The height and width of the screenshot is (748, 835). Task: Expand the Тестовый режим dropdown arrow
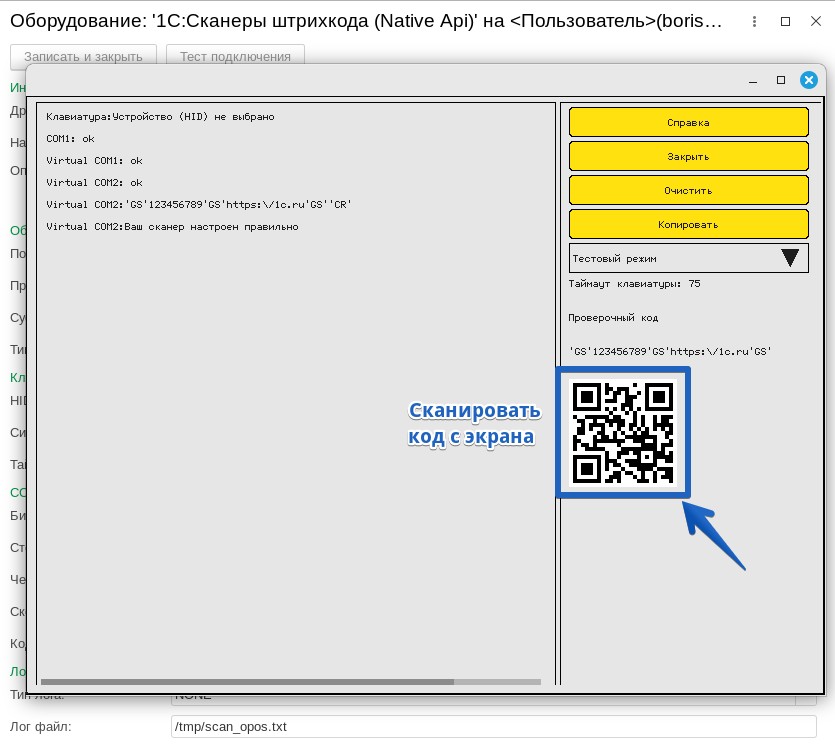pyautogui.click(x=790, y=258)
